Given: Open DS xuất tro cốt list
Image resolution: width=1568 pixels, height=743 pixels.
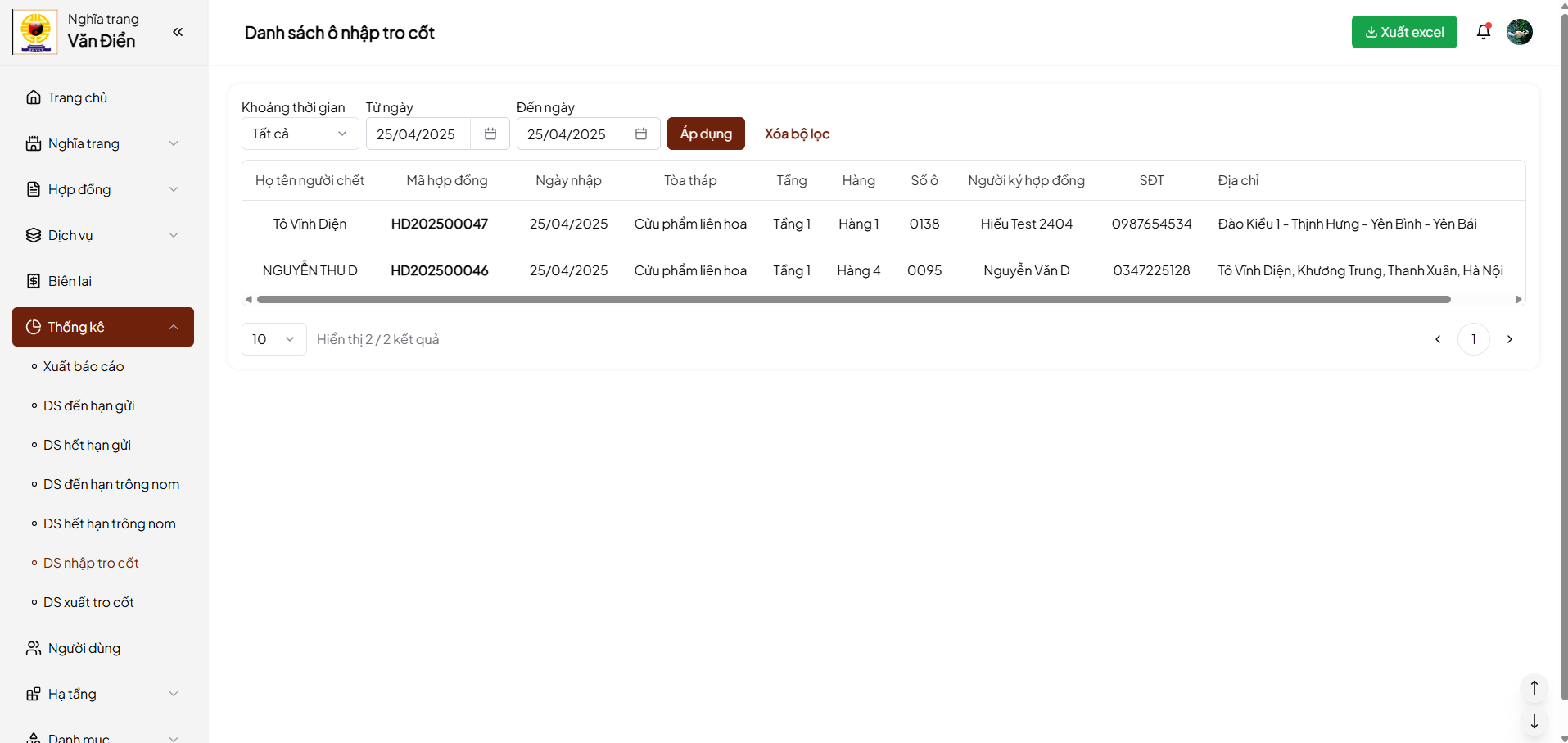Looking at the screenshot, I should click(x=88, y=602).
